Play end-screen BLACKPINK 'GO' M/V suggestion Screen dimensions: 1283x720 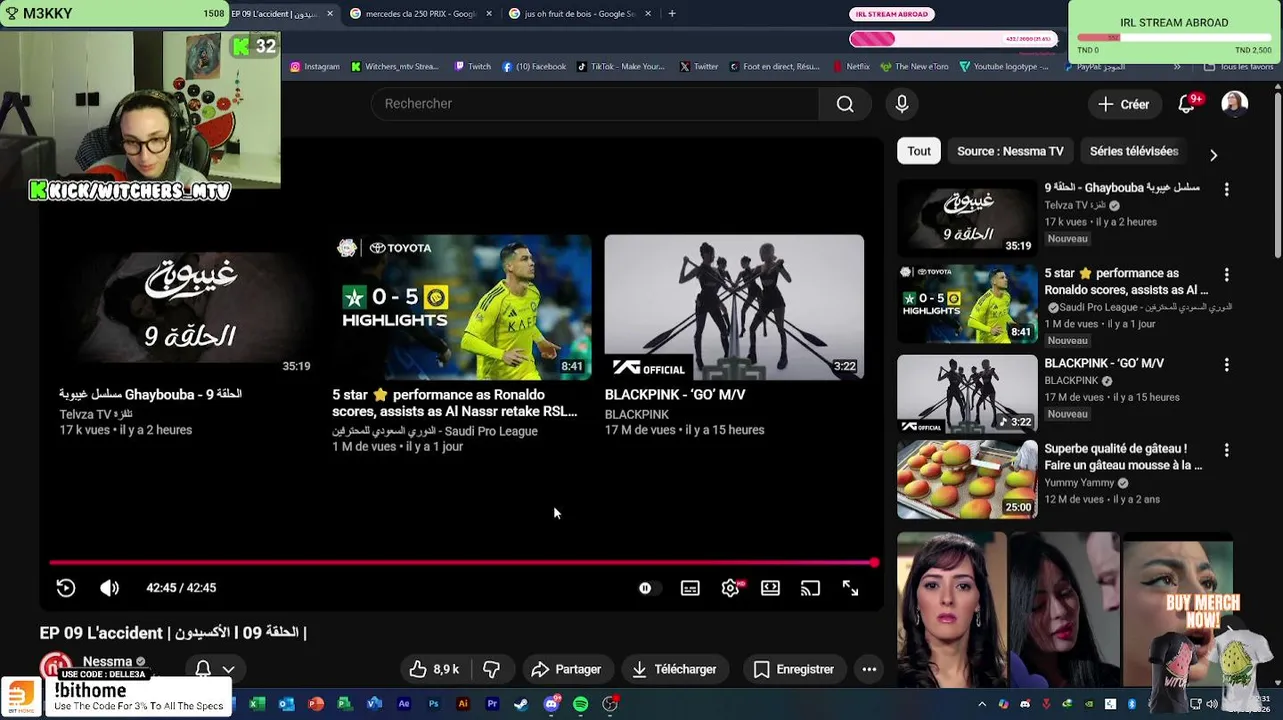point(734,307)
